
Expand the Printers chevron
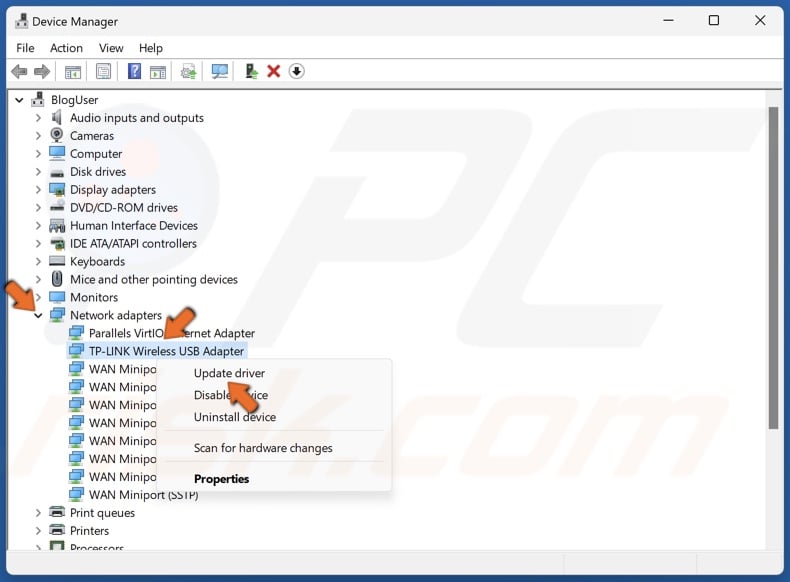coord(38,531)
